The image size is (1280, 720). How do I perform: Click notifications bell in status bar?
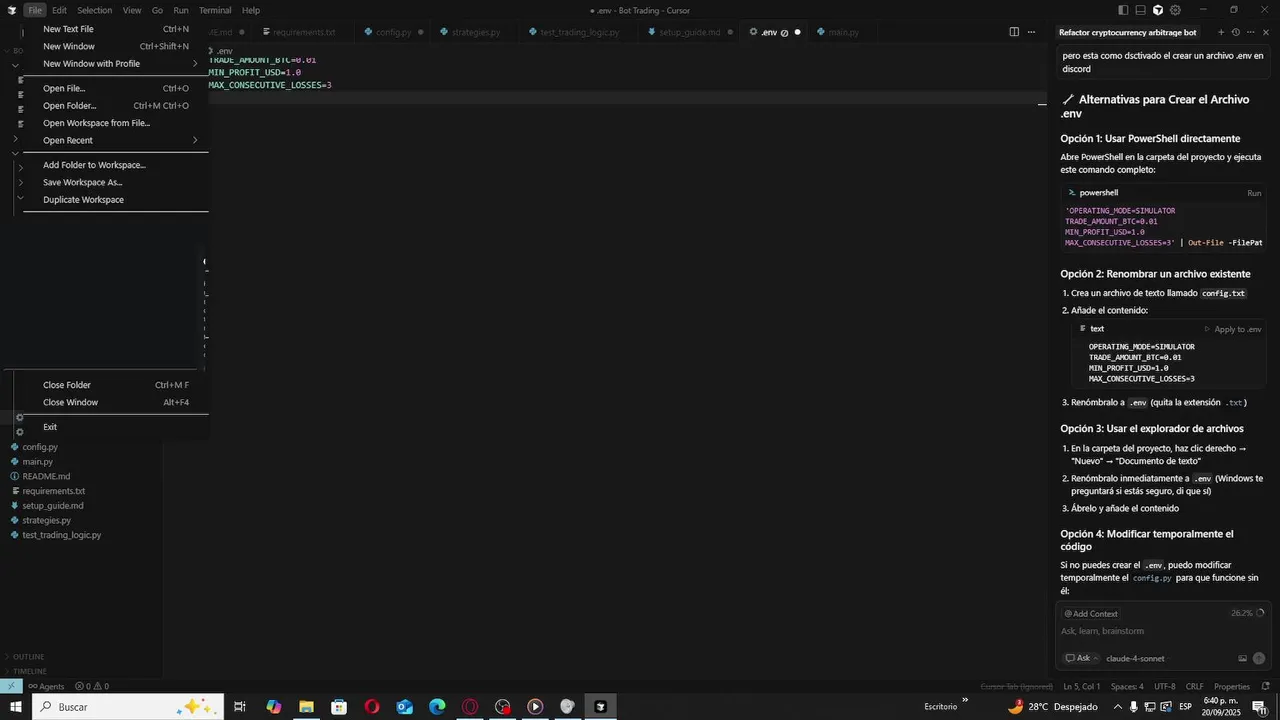pyautogui.click(x=1266, y=686)
